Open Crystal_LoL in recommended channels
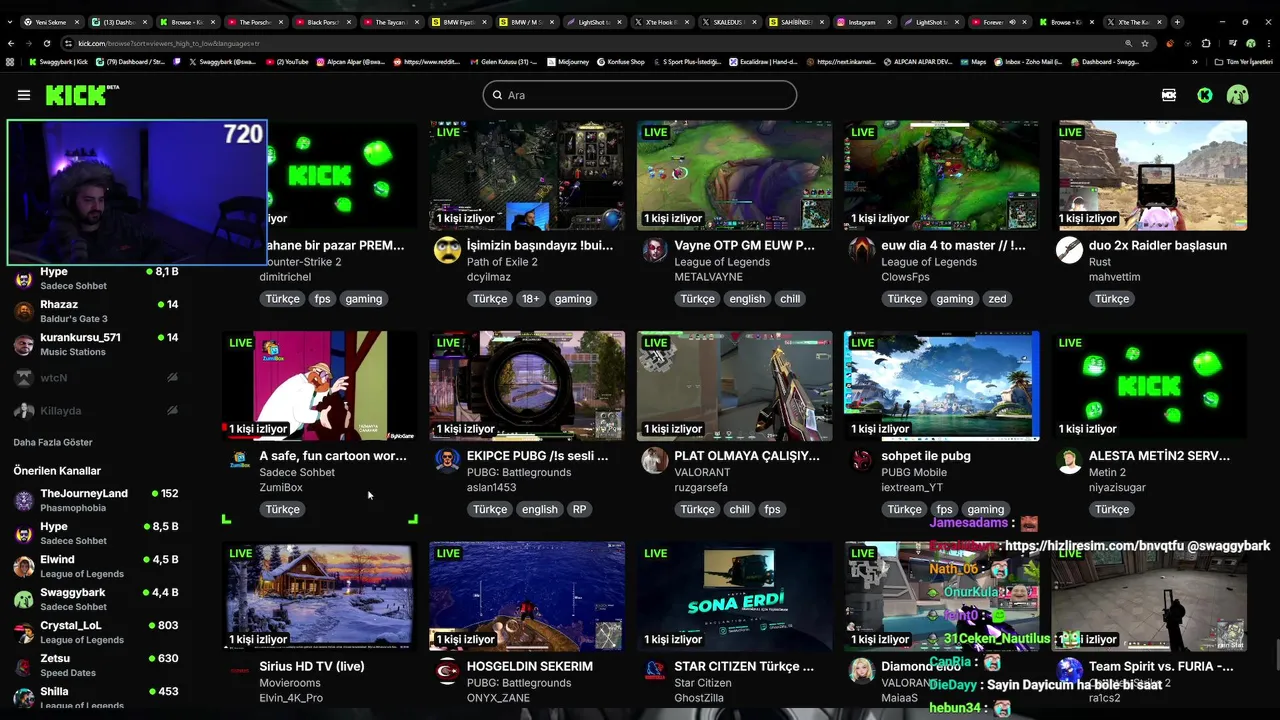Screen dimensions: 1280x720 click(x=96, y=632)
